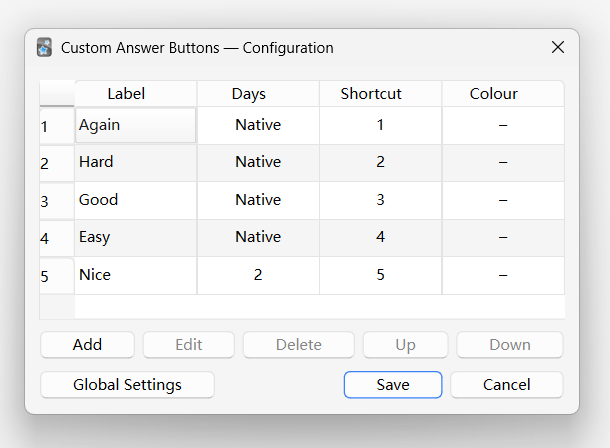Click row header number 1
Viewport: 610px width, 448px height.
pyautogui.click(x=57, y=126)
